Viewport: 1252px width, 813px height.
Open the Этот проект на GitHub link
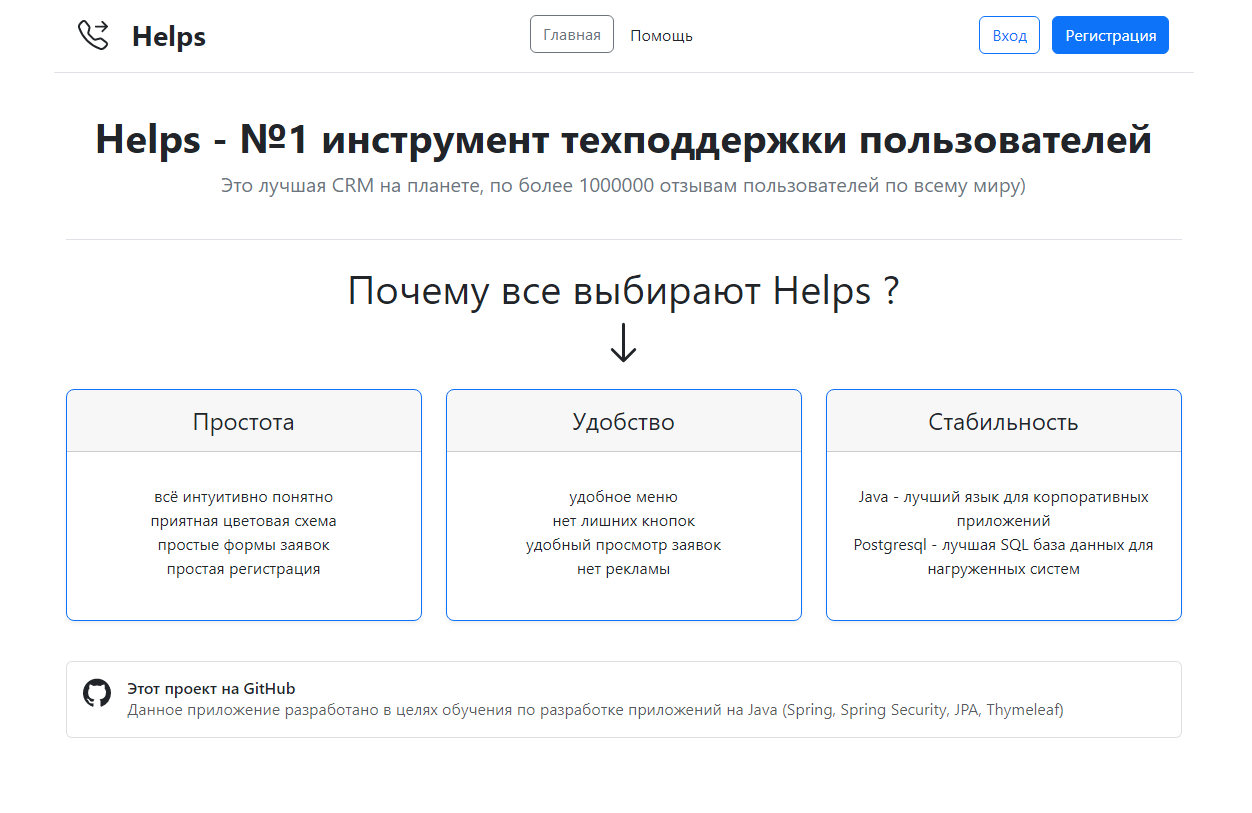point(210,688)
